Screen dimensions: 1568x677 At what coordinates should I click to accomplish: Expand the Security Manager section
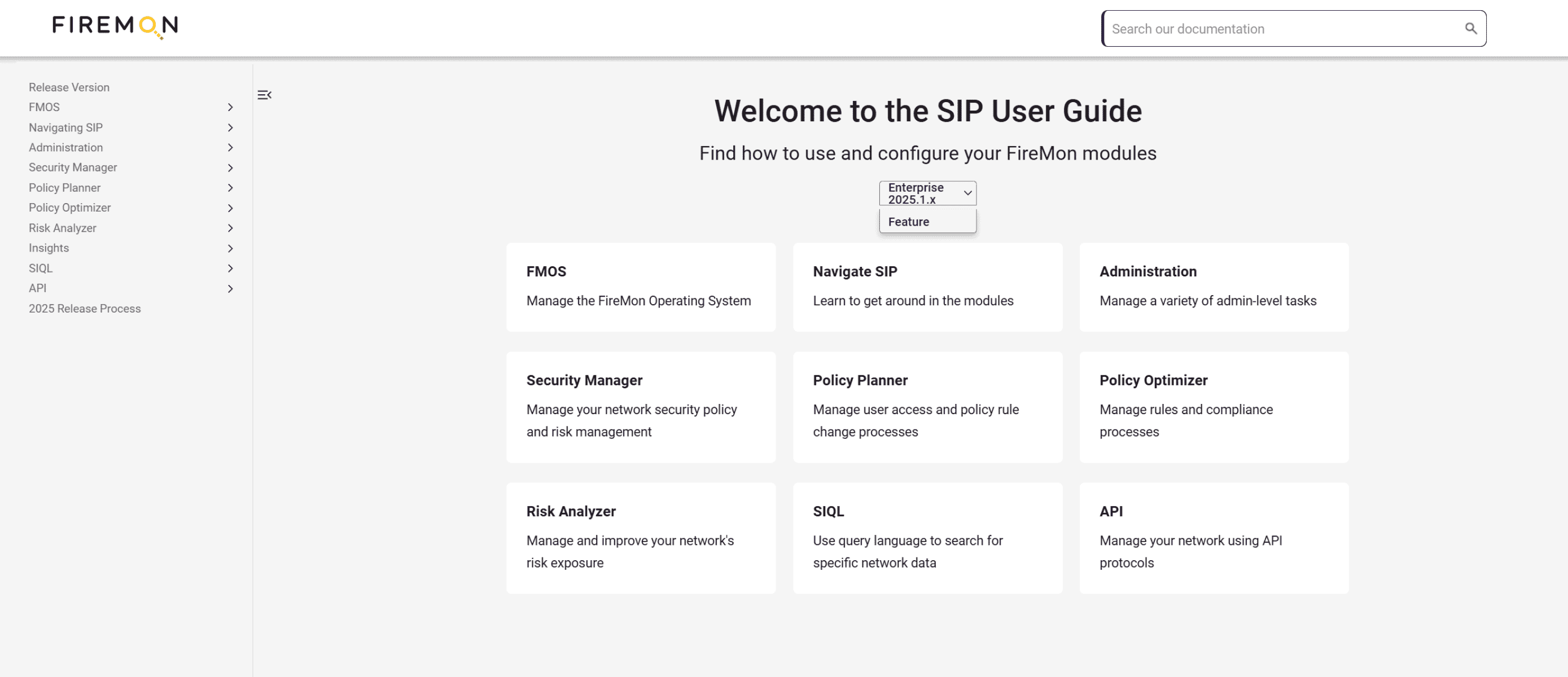[230, 168]
